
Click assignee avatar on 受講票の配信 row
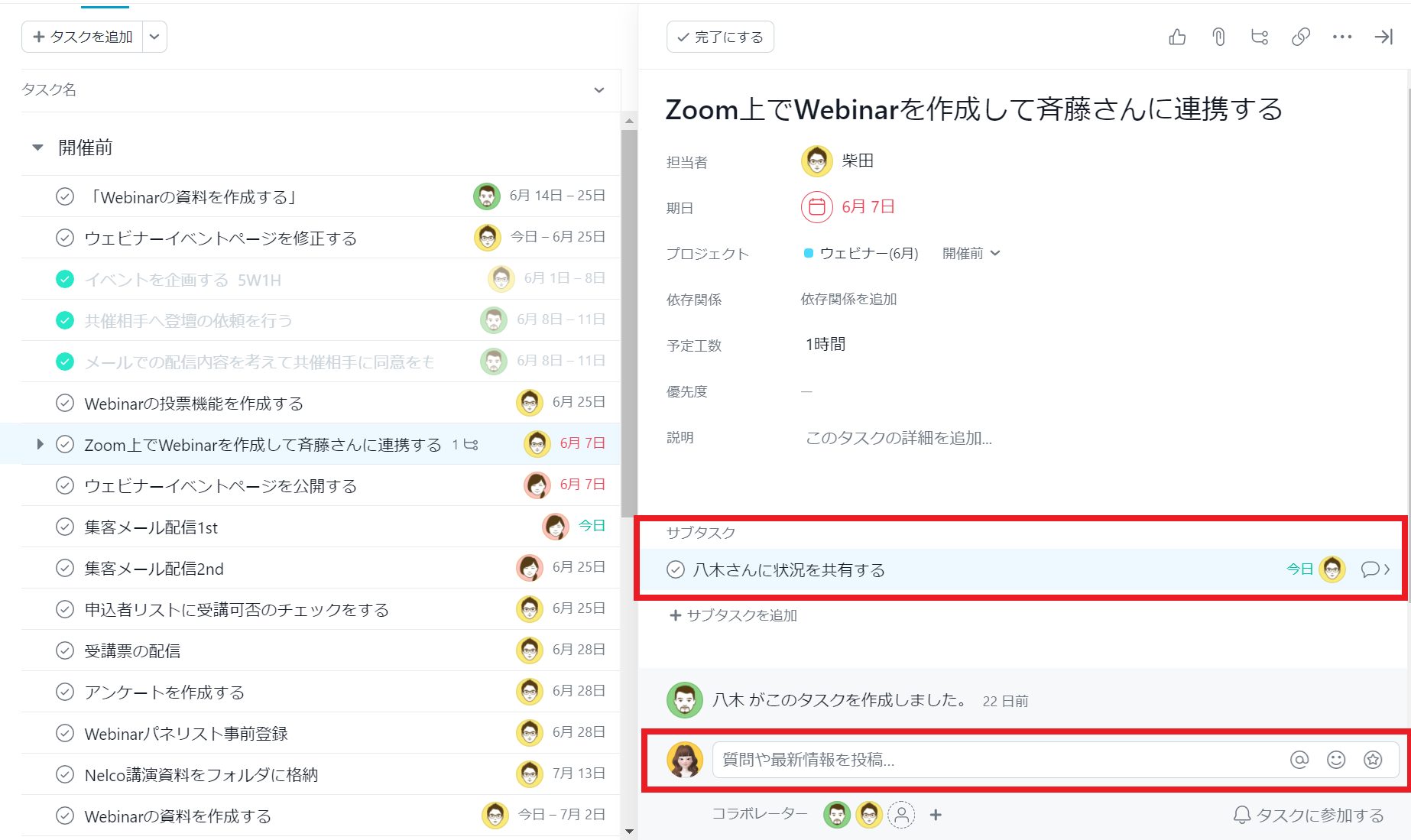(530, 650)
